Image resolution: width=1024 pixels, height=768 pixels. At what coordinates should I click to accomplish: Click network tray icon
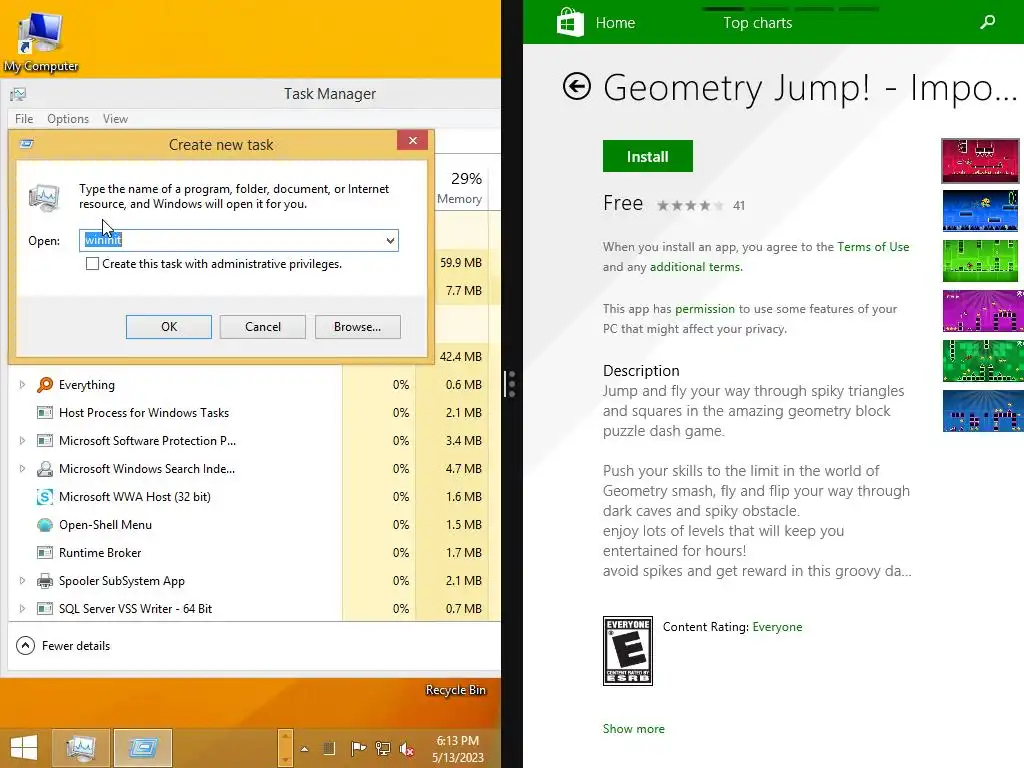(x=383, y=748)
